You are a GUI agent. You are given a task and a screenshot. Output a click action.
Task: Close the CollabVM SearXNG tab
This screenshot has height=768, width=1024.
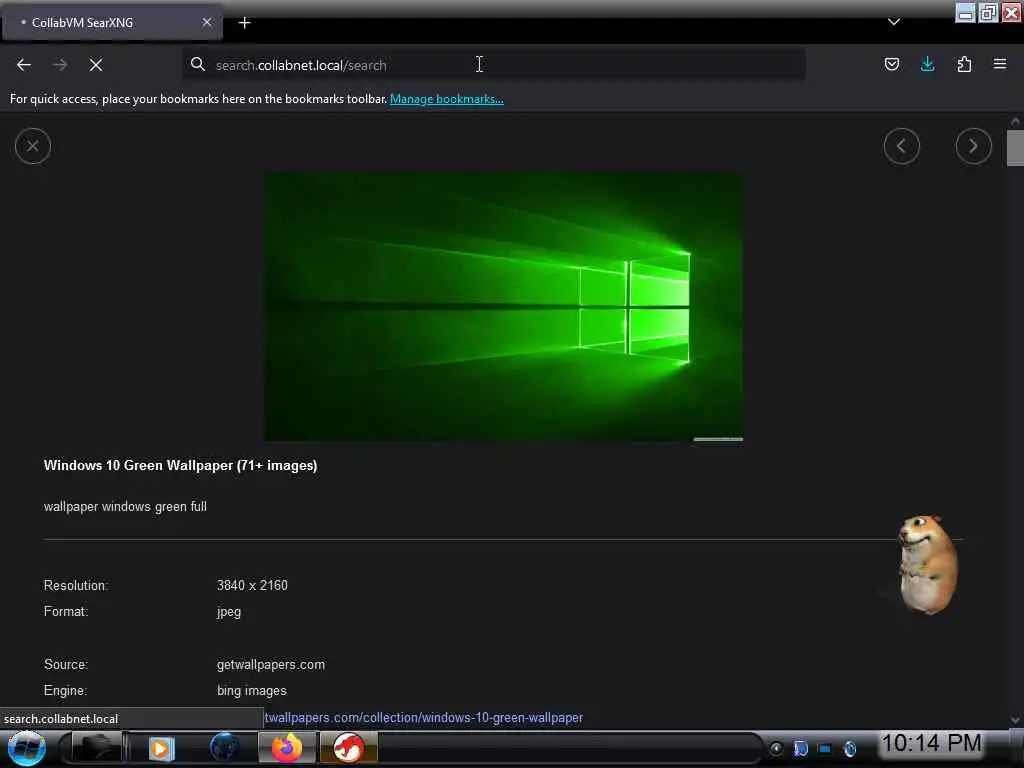[207, 22]
